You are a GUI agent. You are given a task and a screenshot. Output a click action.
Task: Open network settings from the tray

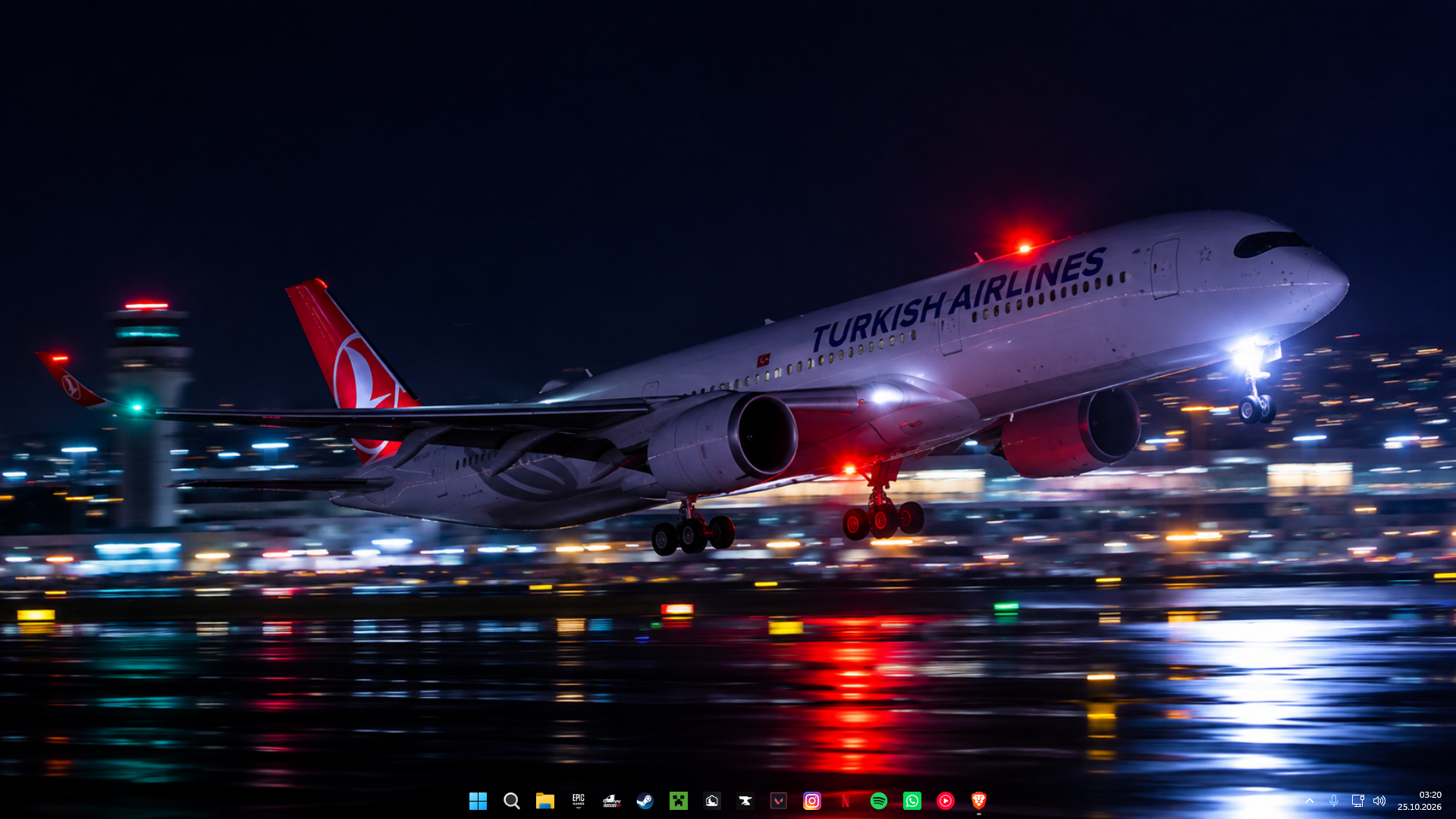[x=1358, y=801]
